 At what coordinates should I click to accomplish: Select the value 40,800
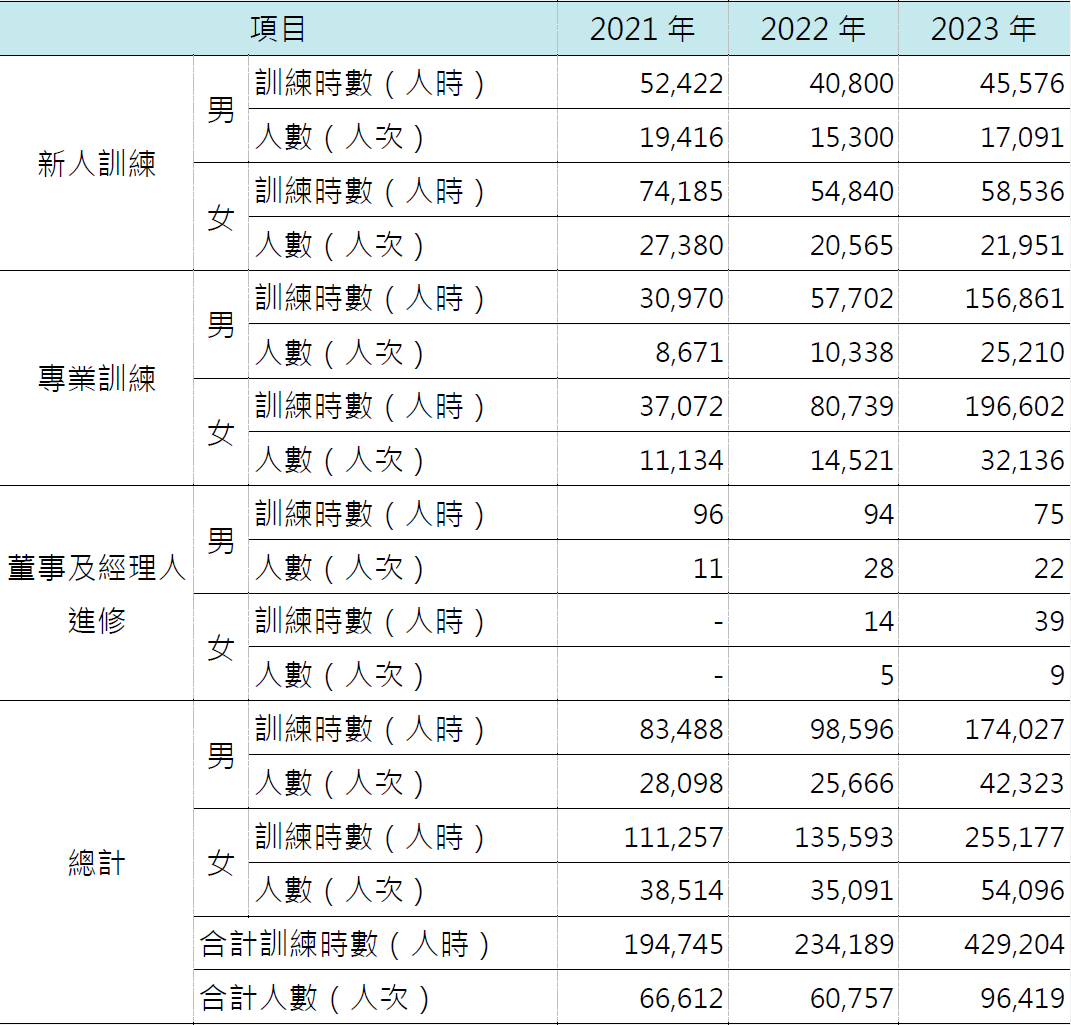[x=851, y=83]
